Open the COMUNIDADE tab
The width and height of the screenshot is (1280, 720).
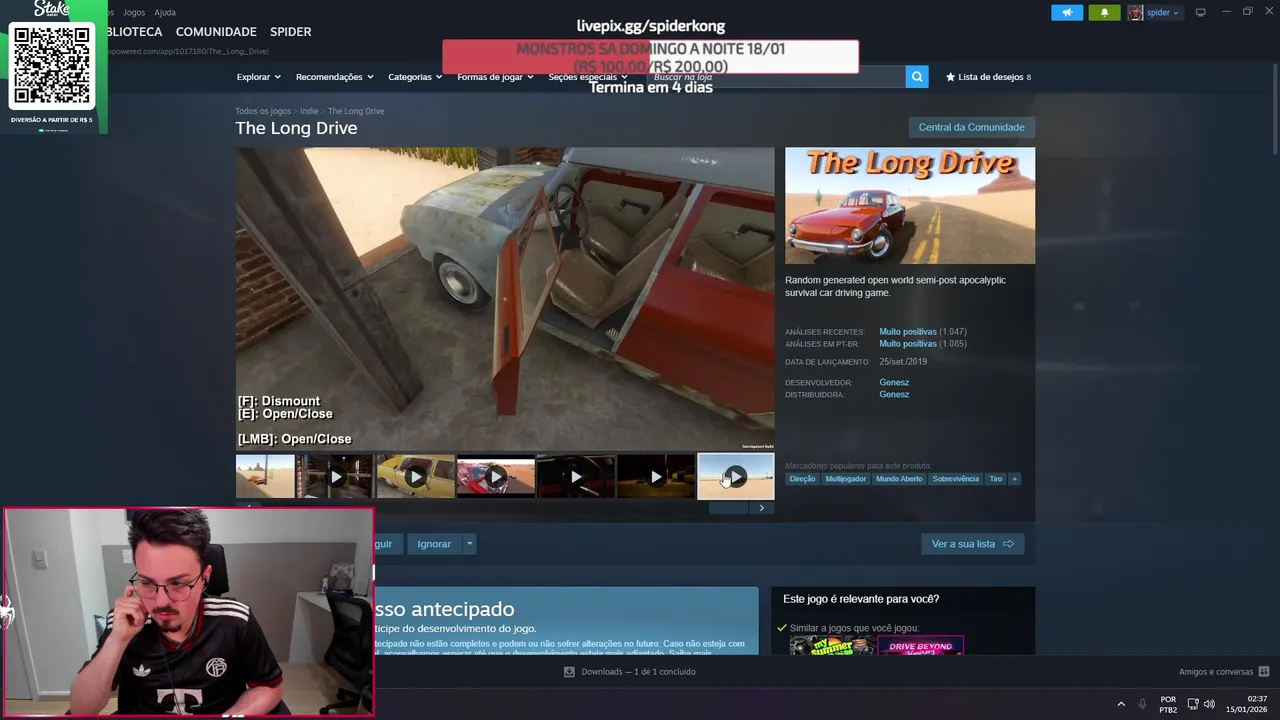[x=216, y=32]
